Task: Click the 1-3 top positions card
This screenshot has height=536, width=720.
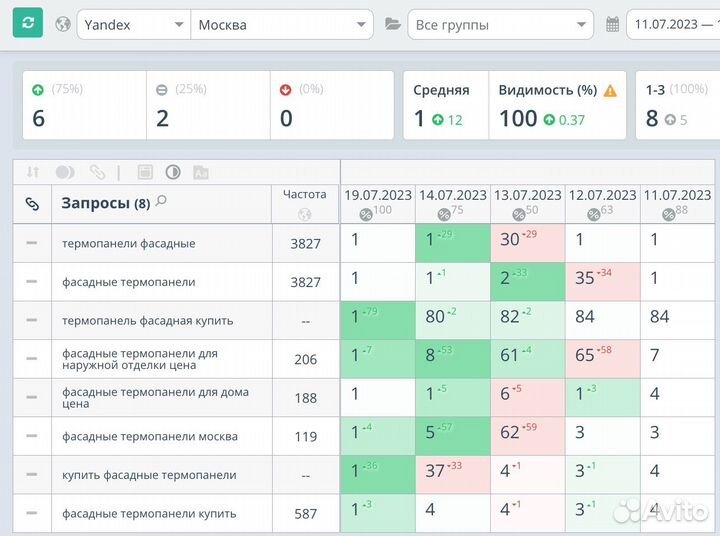Action: 678,105
